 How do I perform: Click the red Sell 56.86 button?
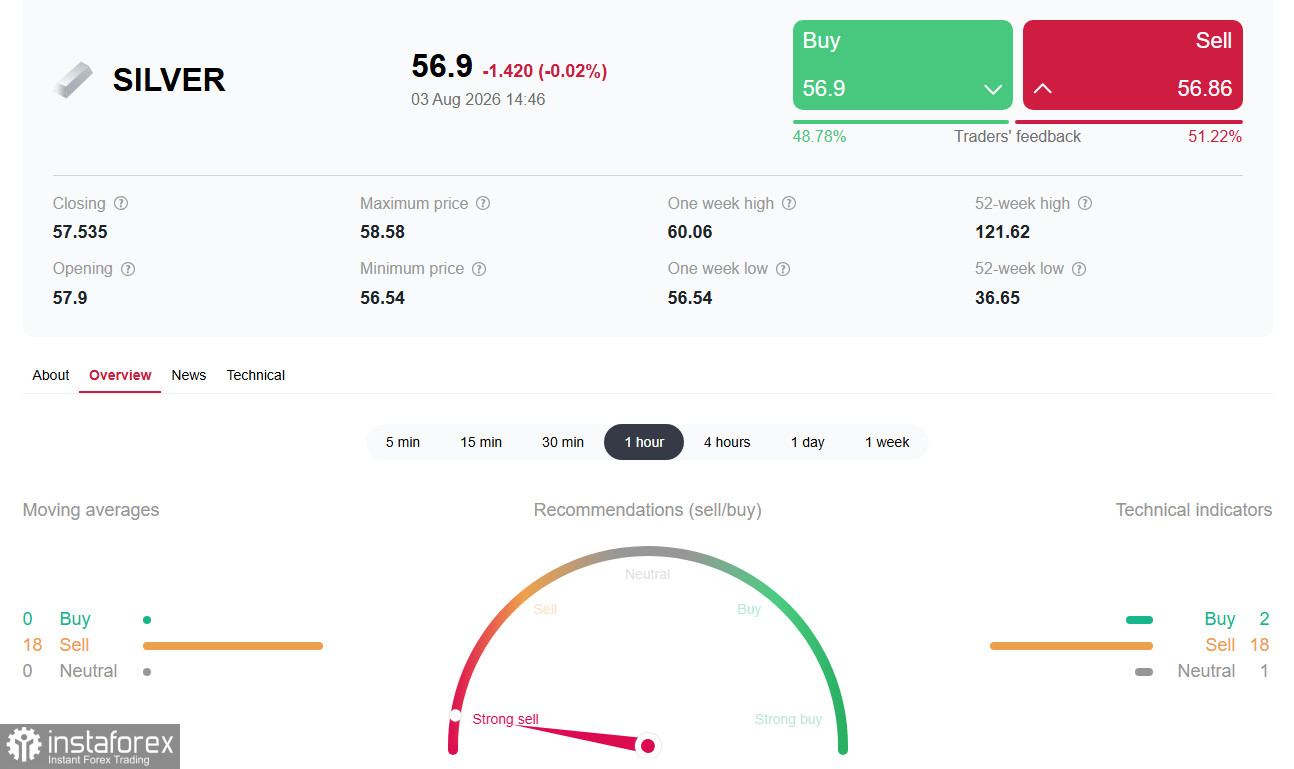pyautogui.click(x=1133, y=65)
